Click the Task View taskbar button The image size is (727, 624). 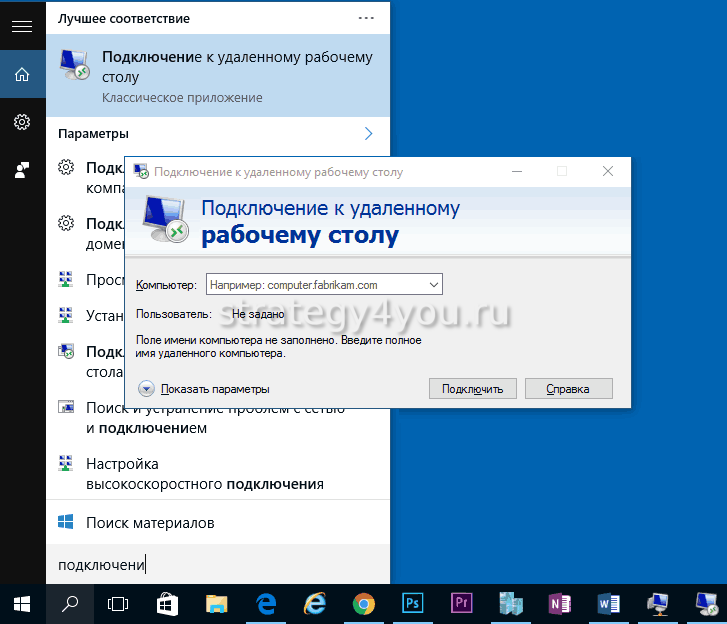118,603
